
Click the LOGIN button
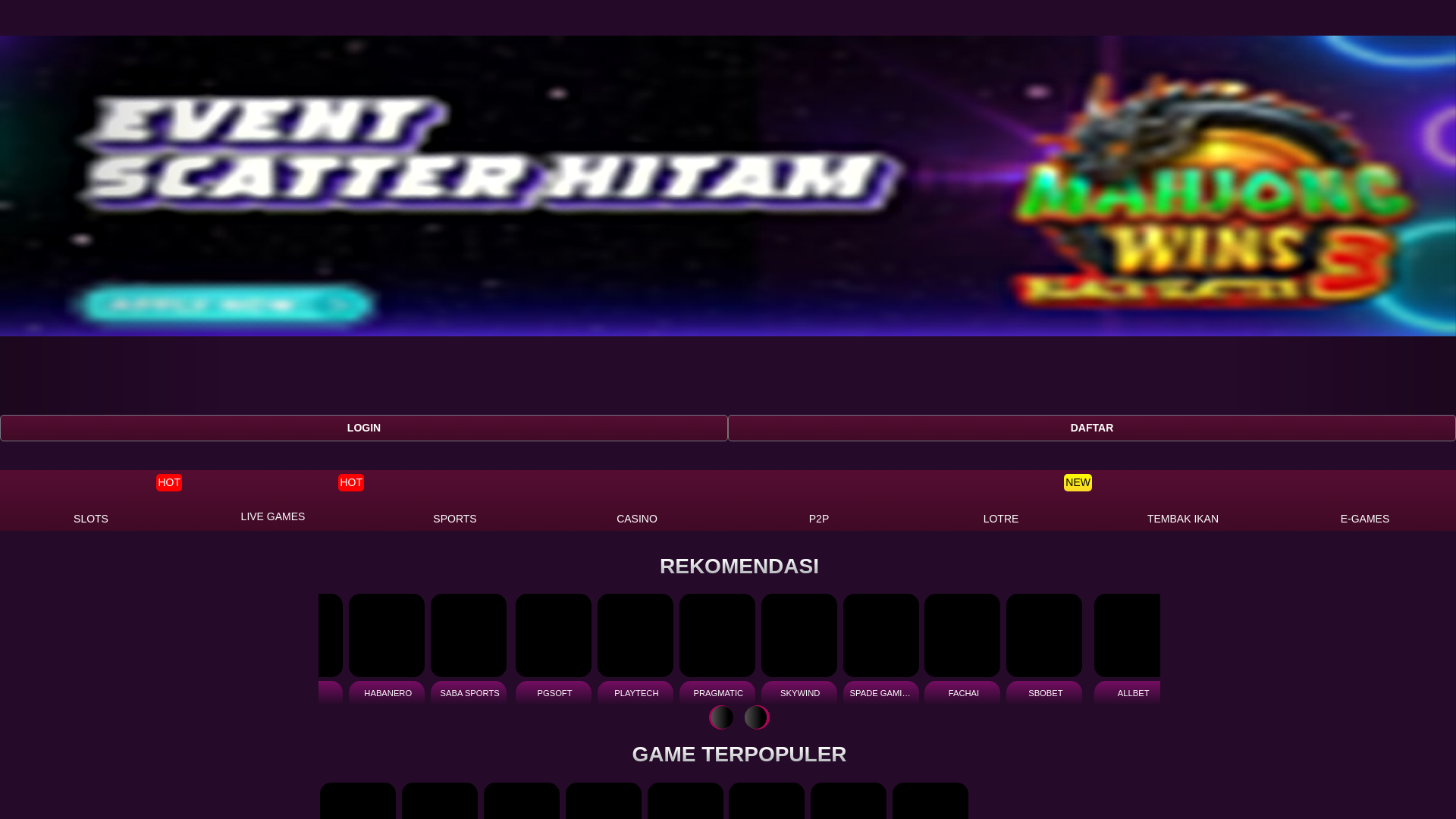click(x=364, y=428)
